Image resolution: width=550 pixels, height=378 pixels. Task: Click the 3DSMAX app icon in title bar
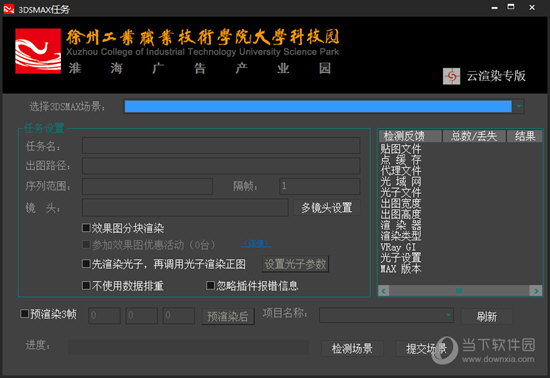point(8,9)
